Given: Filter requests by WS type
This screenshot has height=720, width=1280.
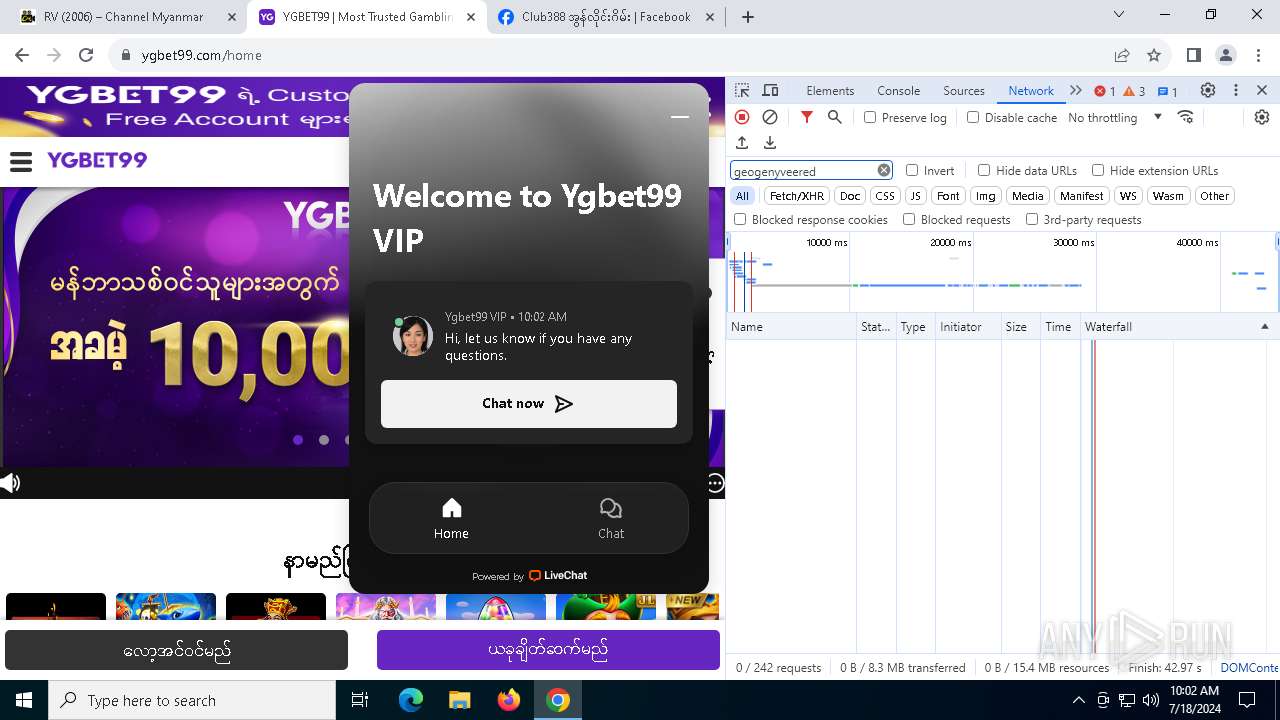Looking at the screenshot, I should pyautogui.click(x=1128, y=196).
